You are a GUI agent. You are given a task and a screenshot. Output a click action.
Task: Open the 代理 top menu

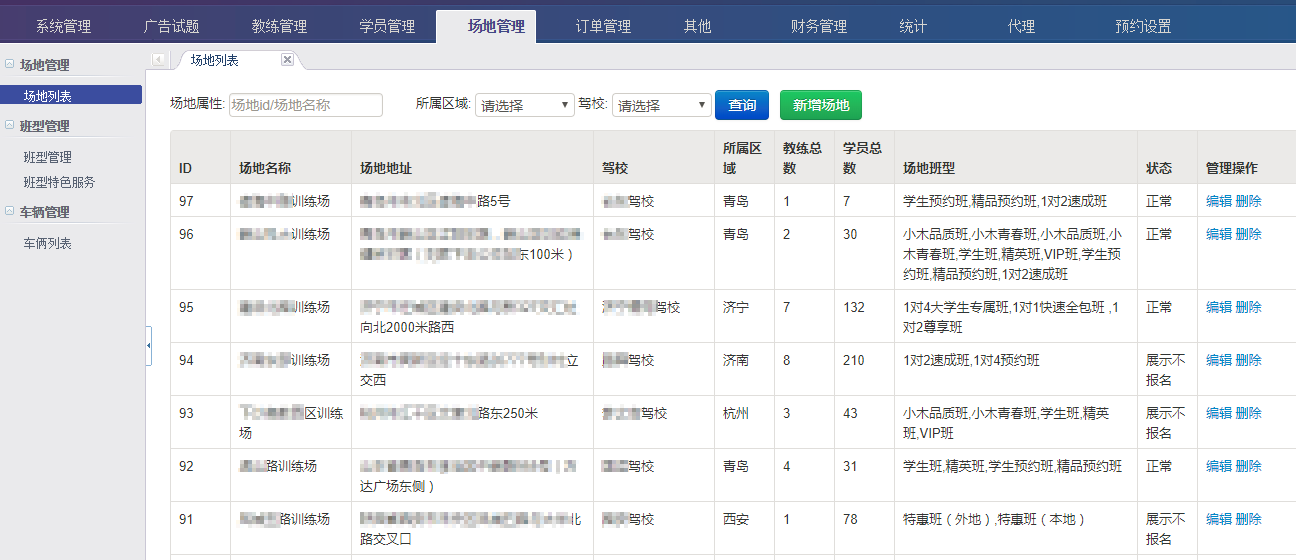click(1021, 27)
